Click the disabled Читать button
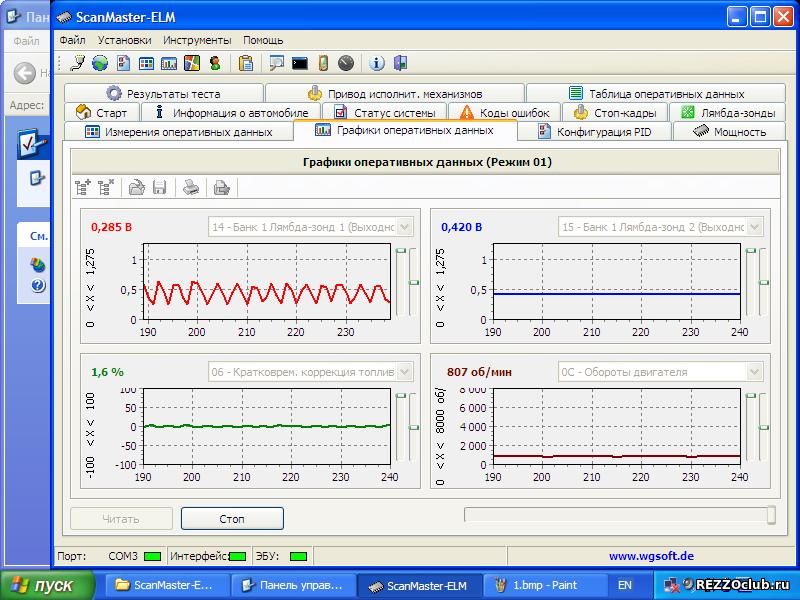This screenshot has width=800, height=600. coord(121,519)
